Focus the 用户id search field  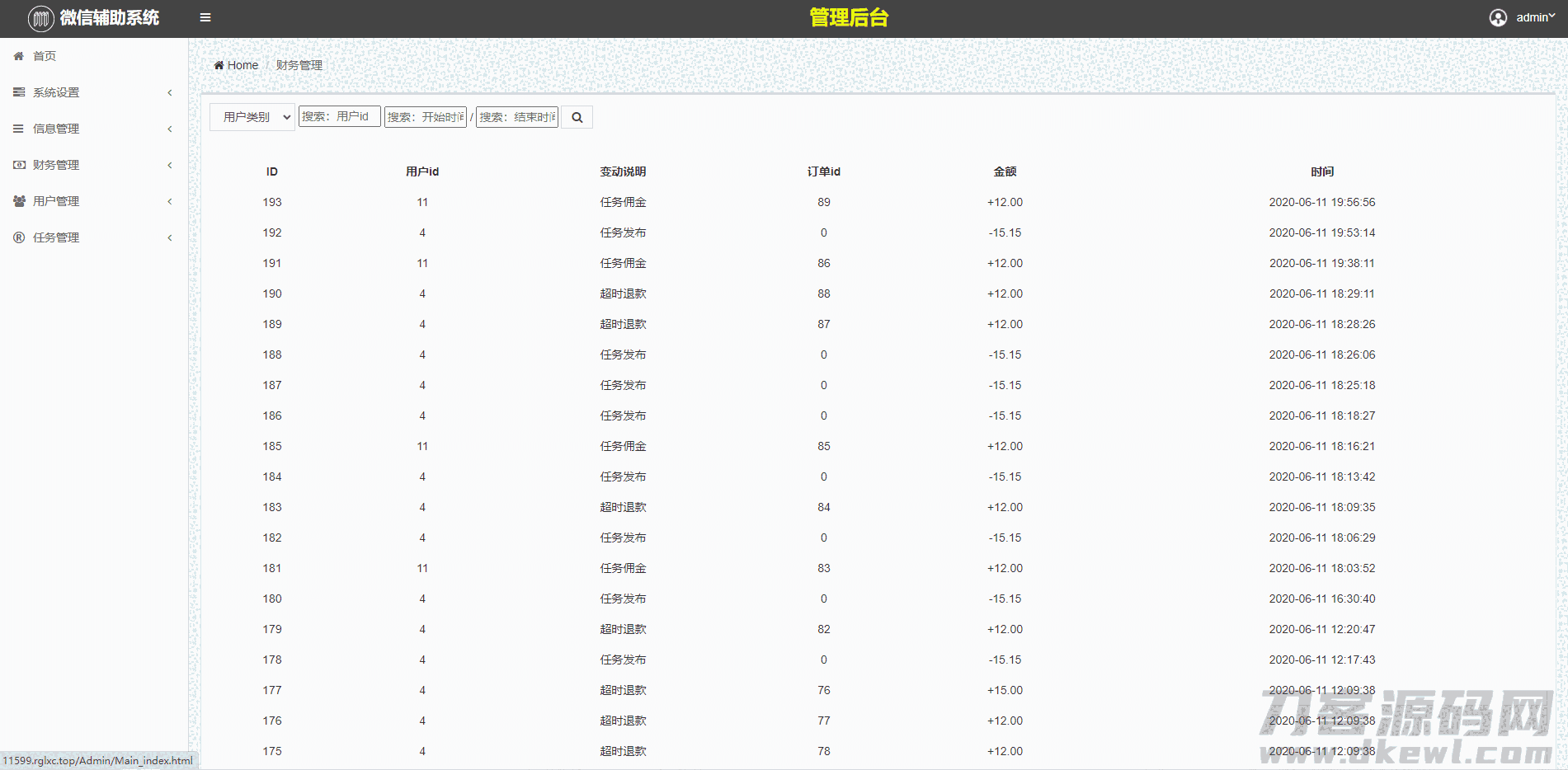(x=339, y=116)
